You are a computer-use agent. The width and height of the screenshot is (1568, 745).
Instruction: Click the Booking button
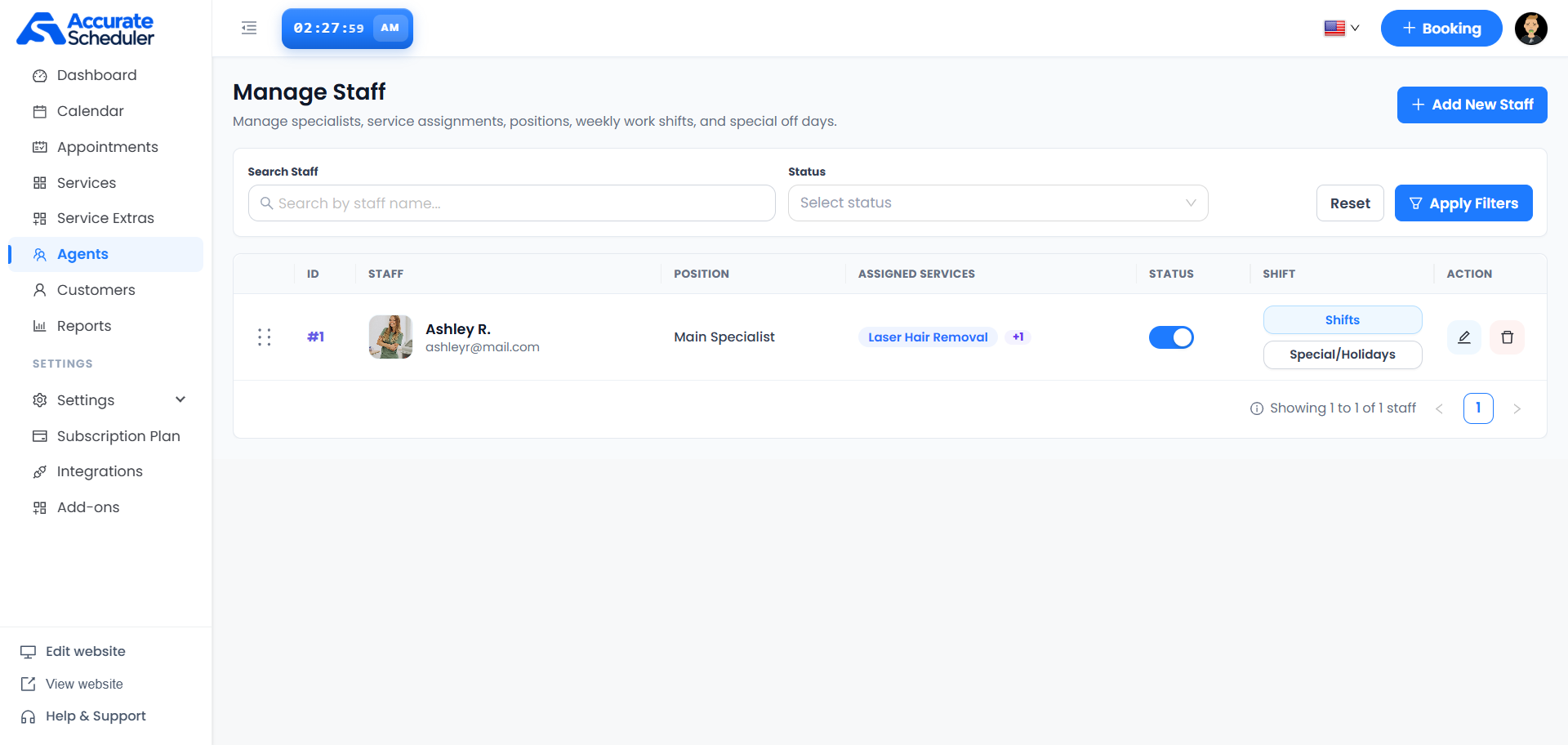point(1441,29)
